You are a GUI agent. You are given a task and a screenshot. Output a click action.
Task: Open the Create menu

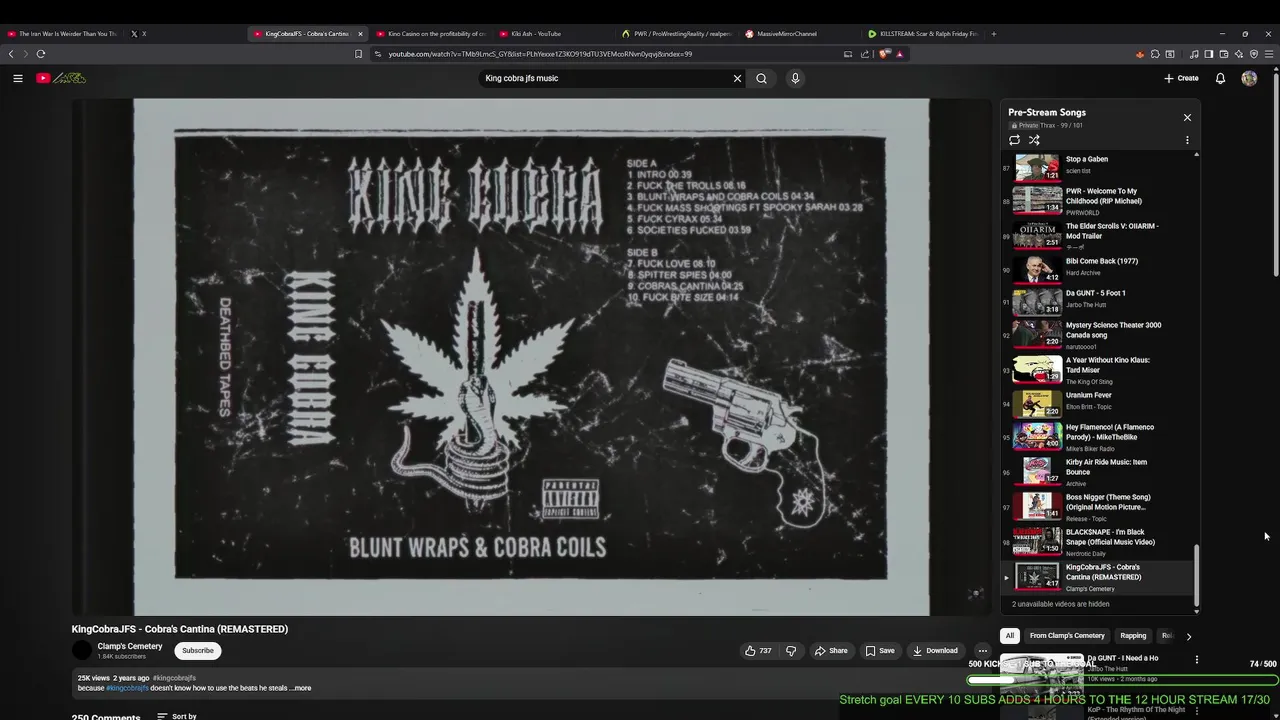coord(1181,78)
